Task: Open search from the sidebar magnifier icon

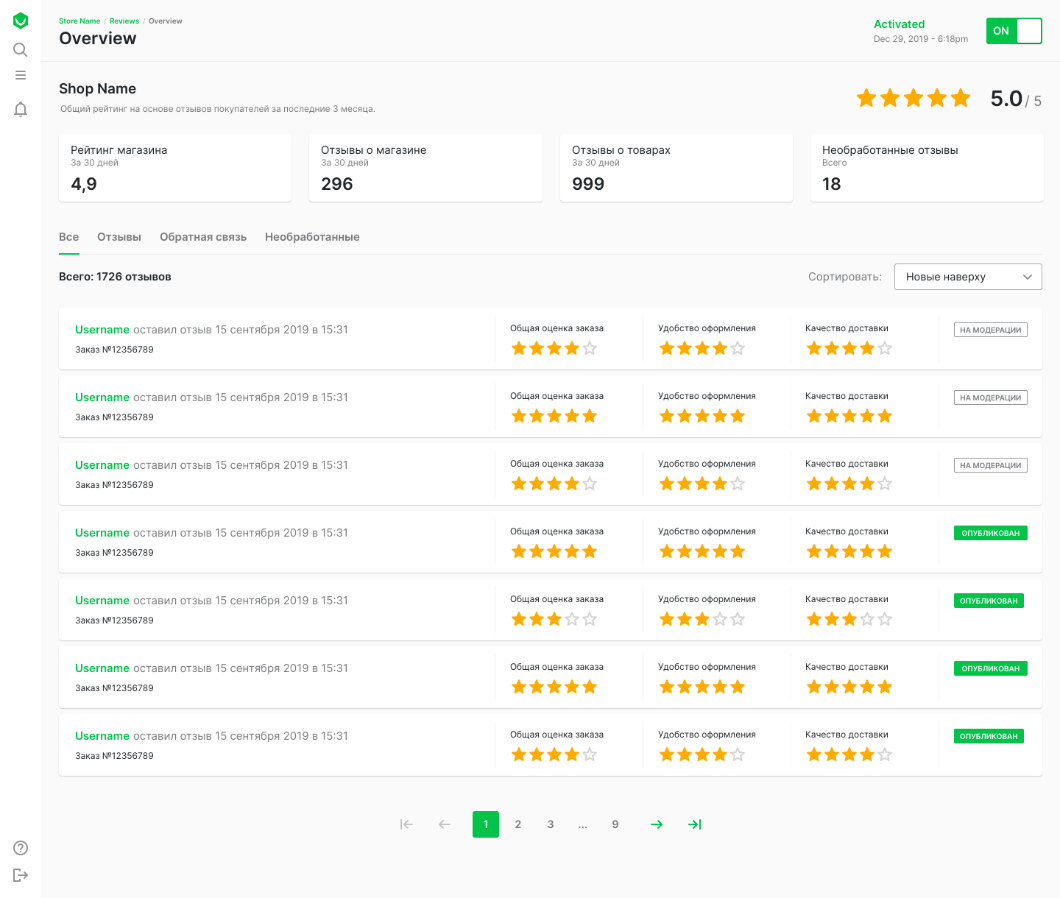Action: coord(20,50)
